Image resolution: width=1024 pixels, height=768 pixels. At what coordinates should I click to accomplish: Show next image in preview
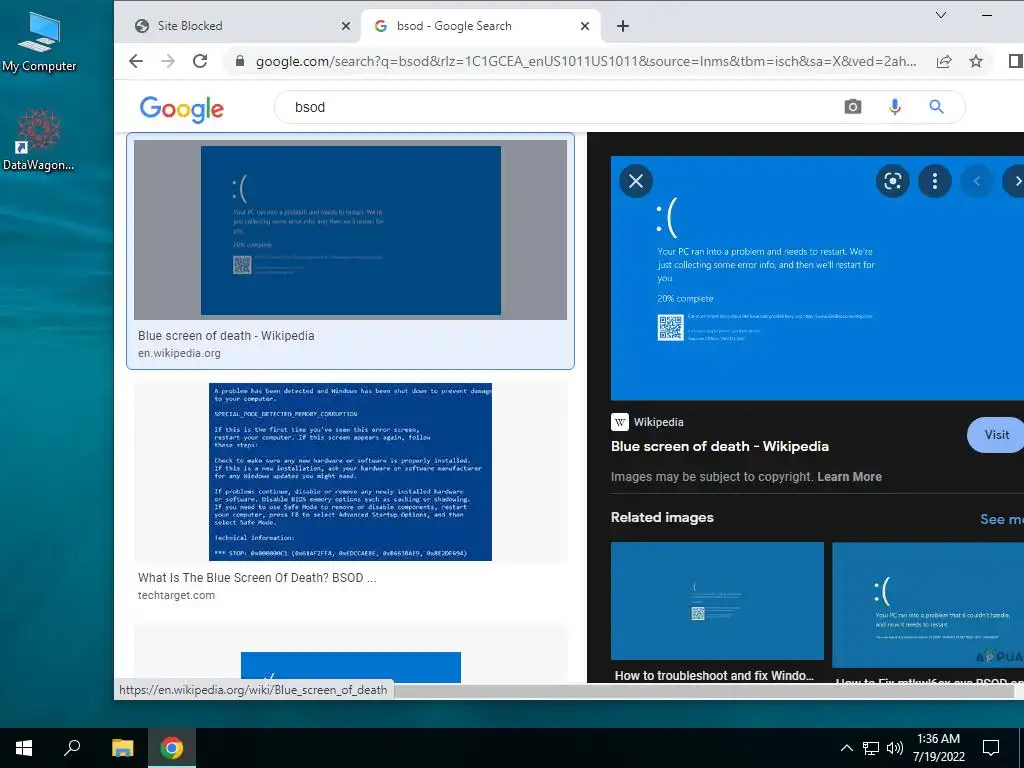1014,181
